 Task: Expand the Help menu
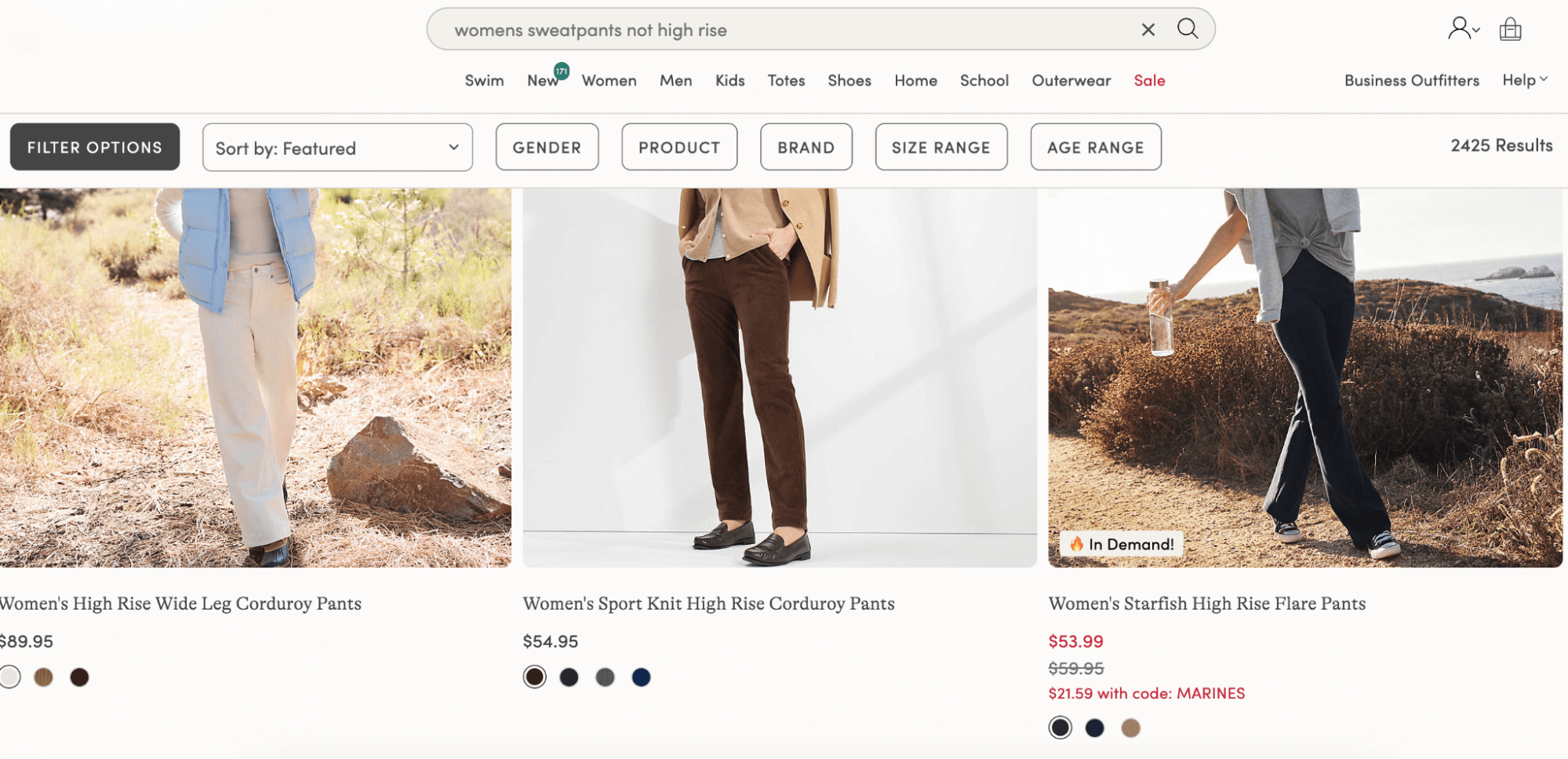(x=1524, y=80)
